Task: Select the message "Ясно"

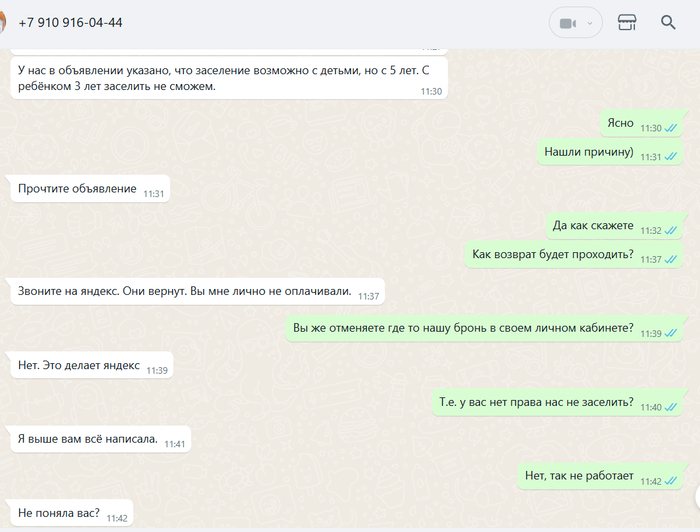Action: [x=620, y=124]
